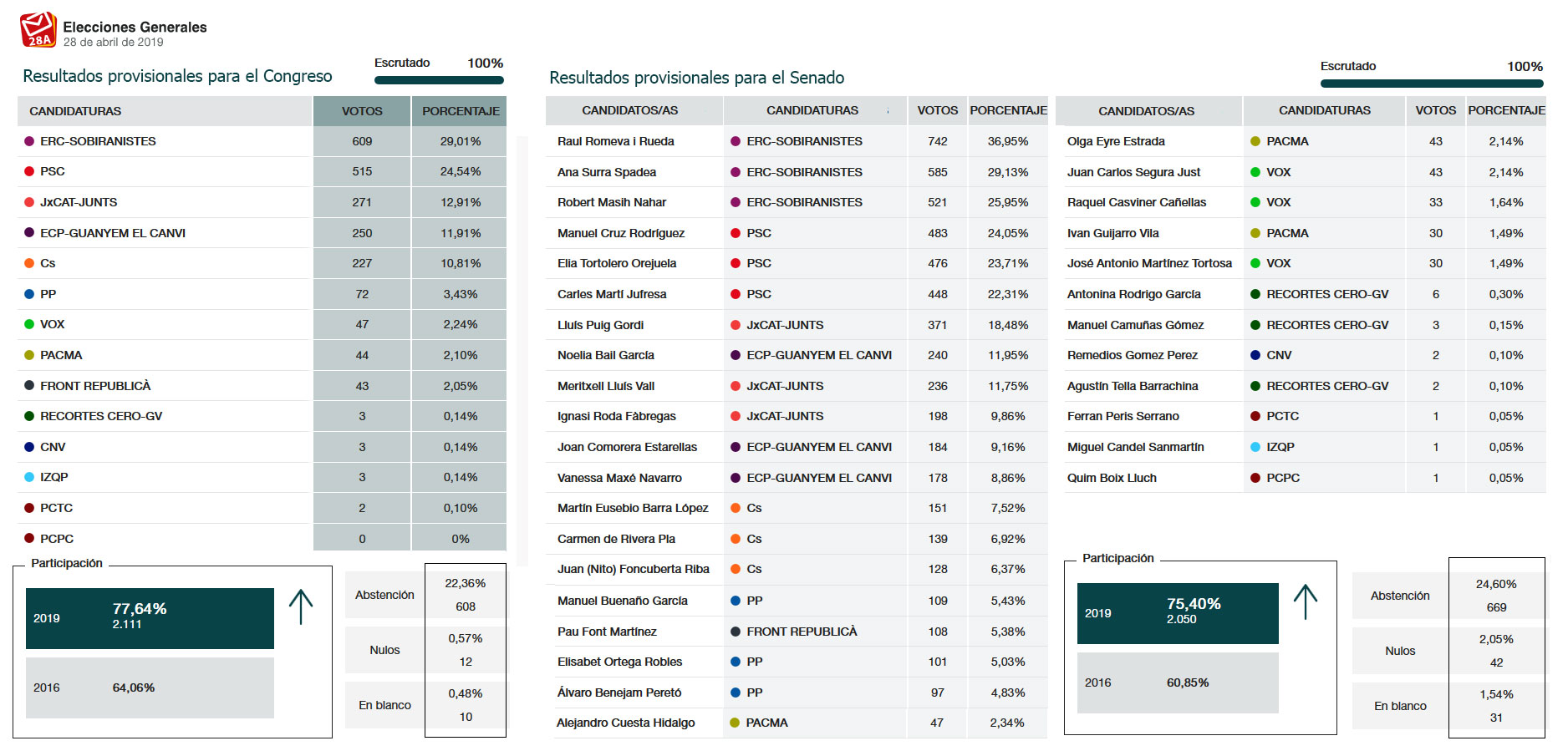The height and width of the screenshot is (751, 1568).
Task: Click candidate Raquel Casviner Cañellas
Action: [x=1137, y=202]
